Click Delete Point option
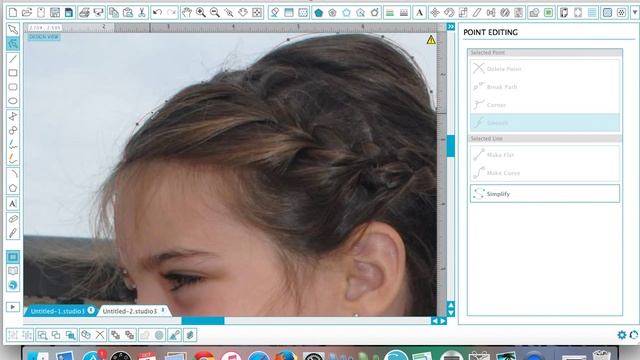 (544, 69)
